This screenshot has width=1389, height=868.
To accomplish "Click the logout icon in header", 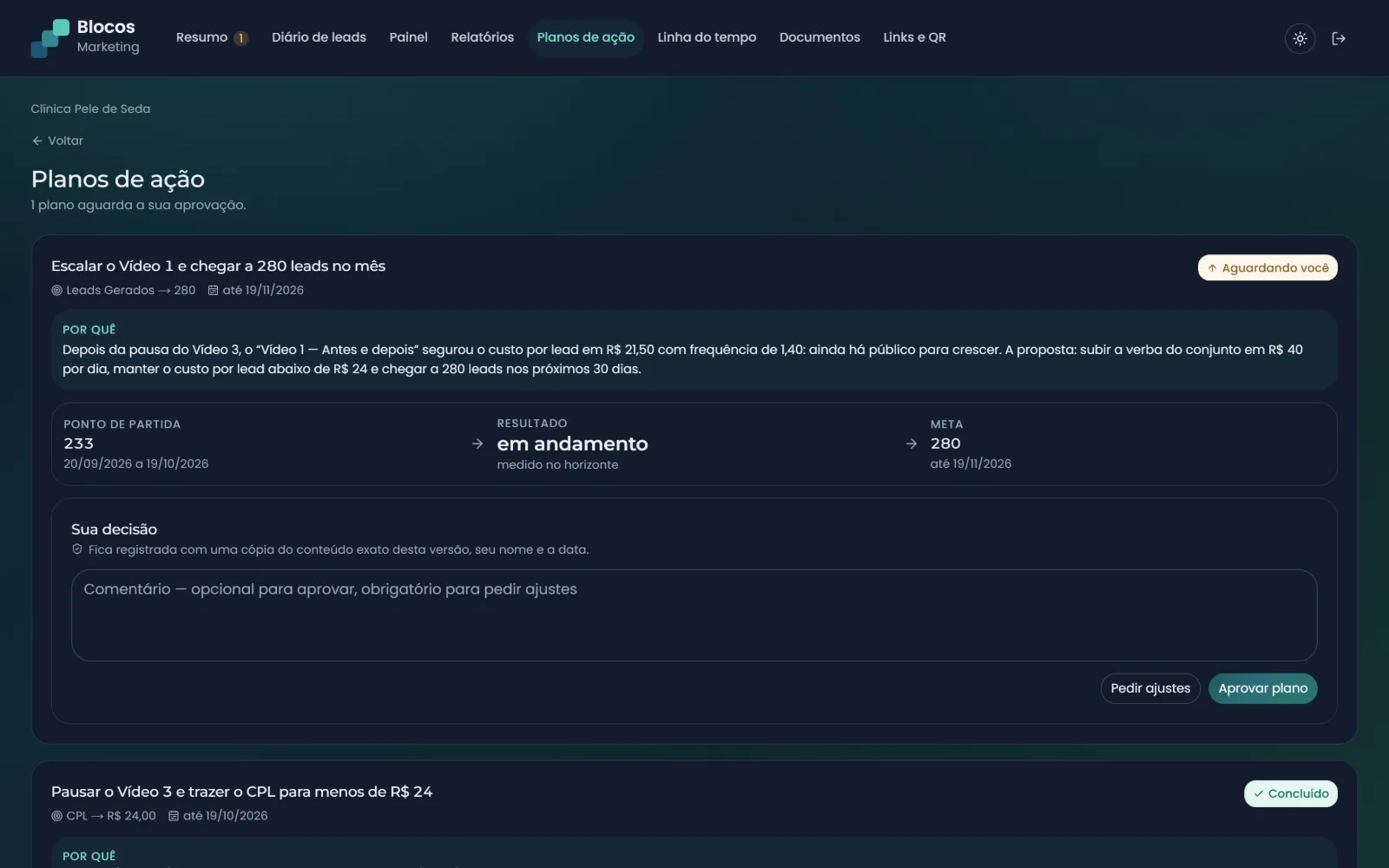I will [1339, 38].
